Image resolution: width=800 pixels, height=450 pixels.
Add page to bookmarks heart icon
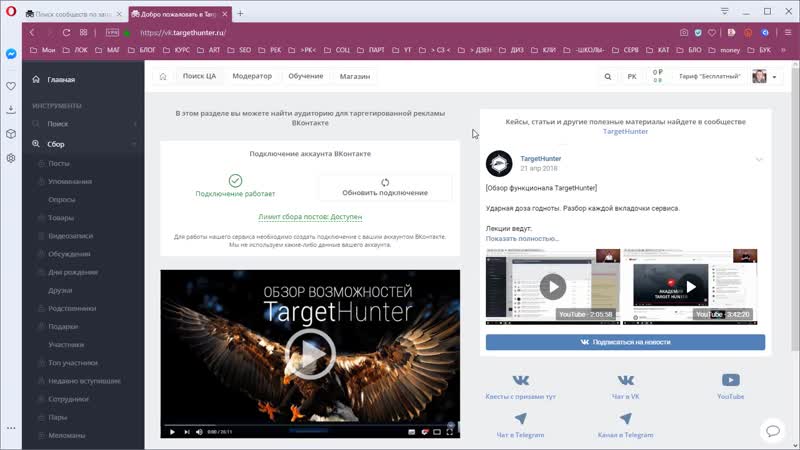(x=712, y=33)
